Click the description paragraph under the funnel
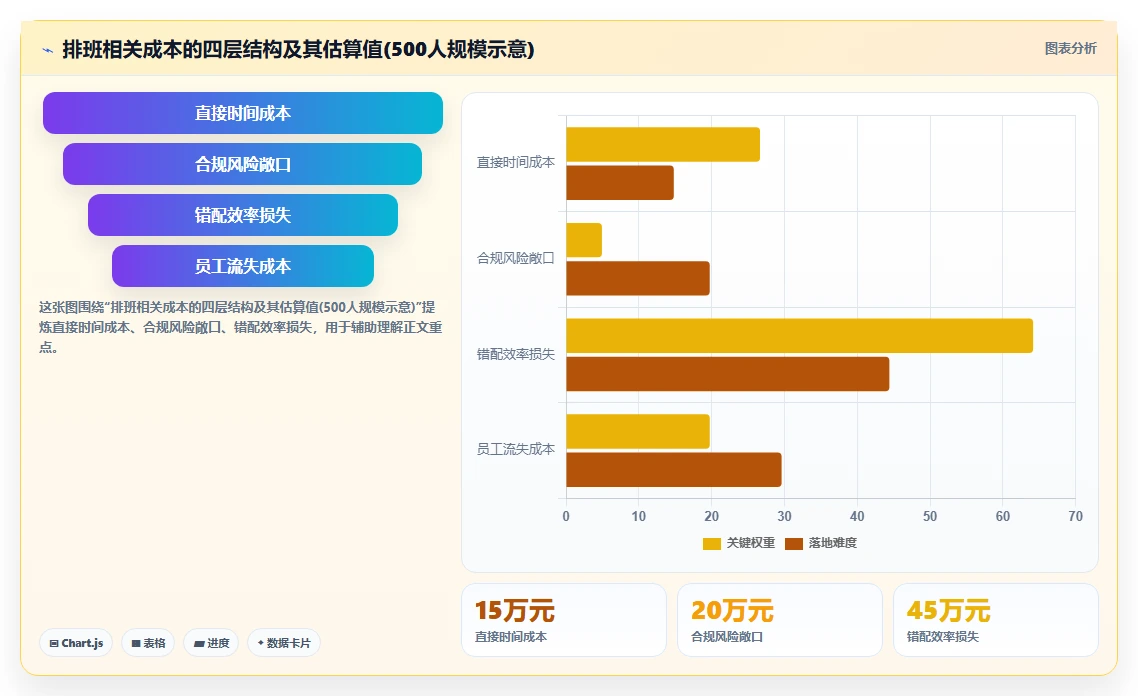The width and height of the screenshot is (1138, 696). tap(240, 327)
